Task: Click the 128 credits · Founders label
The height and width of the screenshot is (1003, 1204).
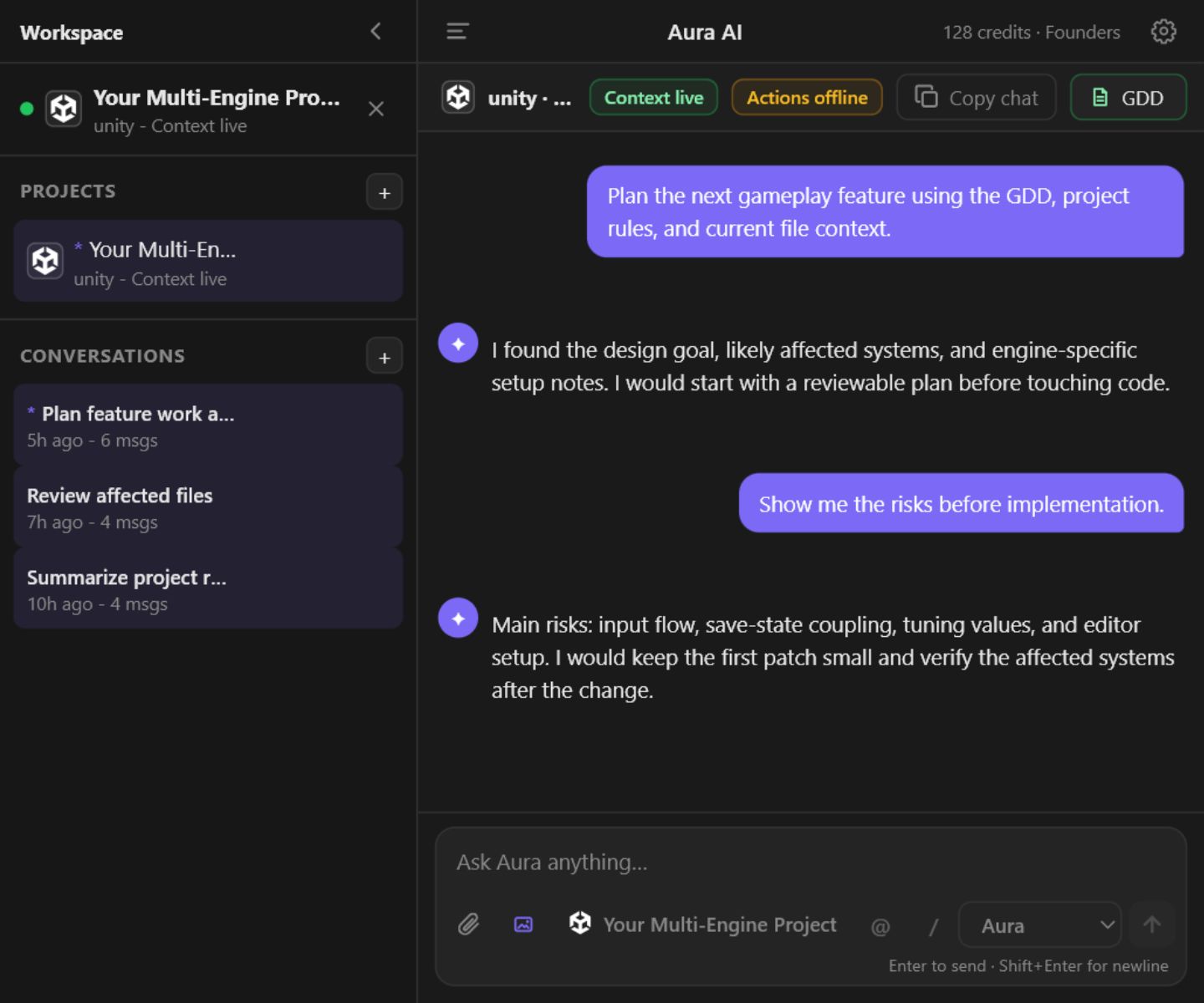Action: (1032, 33)
